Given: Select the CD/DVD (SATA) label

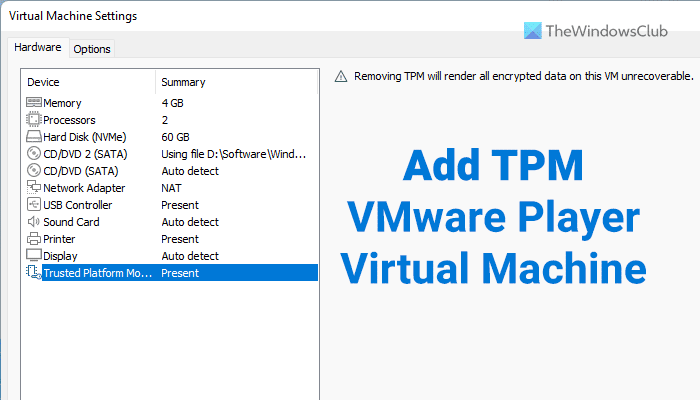Looking at the screenshot, I should coord(81,171).
